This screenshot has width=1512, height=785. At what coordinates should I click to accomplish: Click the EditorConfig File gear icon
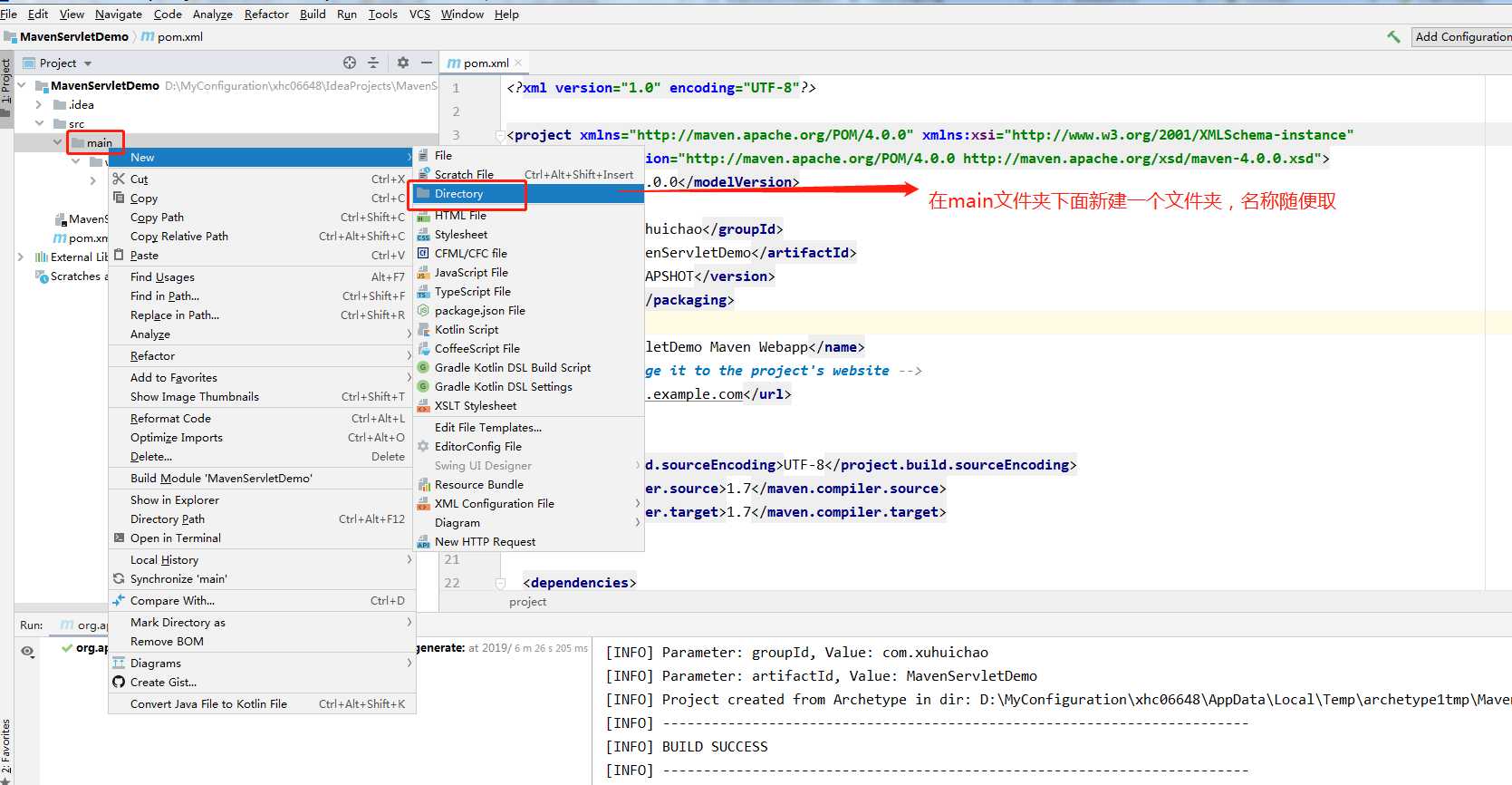tap(423, 446)
